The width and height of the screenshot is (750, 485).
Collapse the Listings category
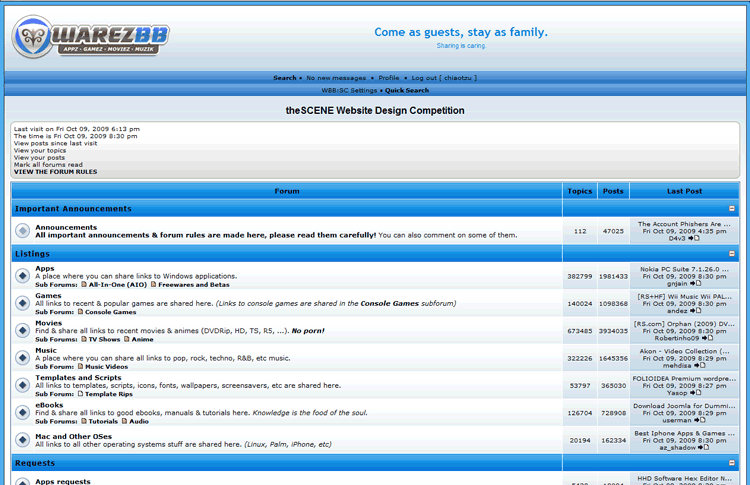(731, 254)
